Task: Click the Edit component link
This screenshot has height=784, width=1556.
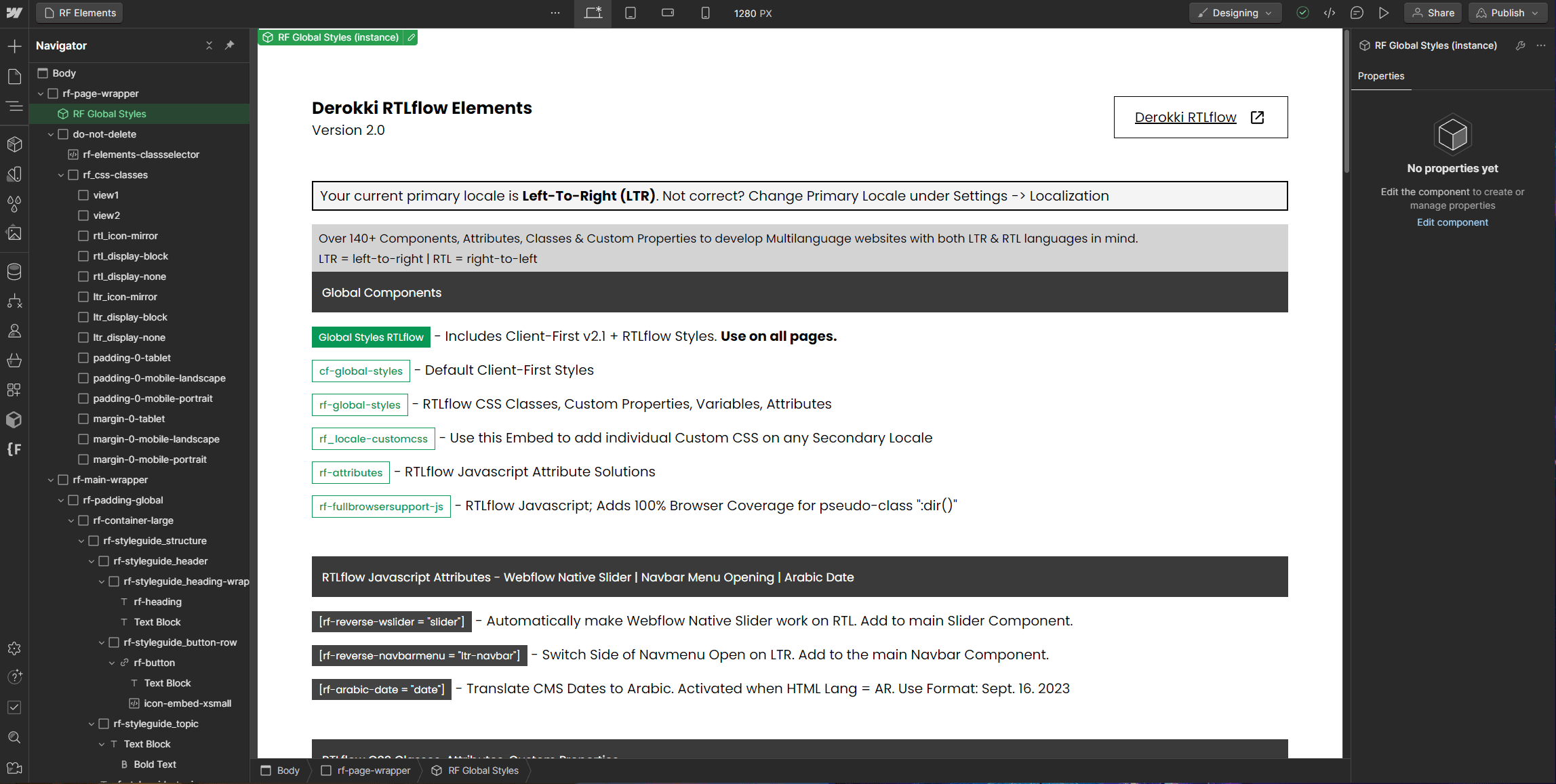Action: point(1452,222)
